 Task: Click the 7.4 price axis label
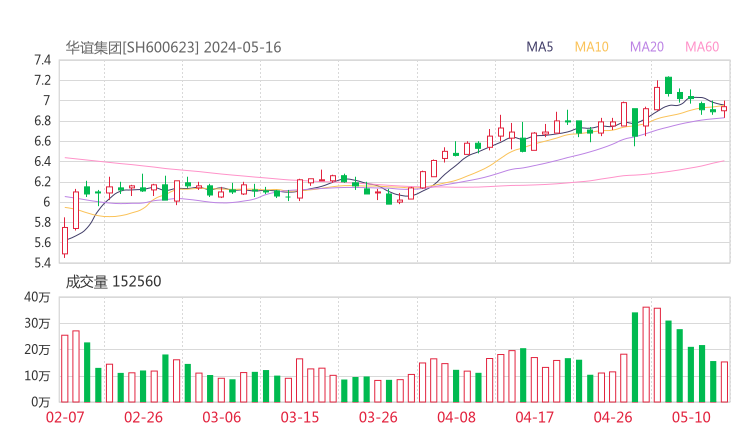[40, 60]
